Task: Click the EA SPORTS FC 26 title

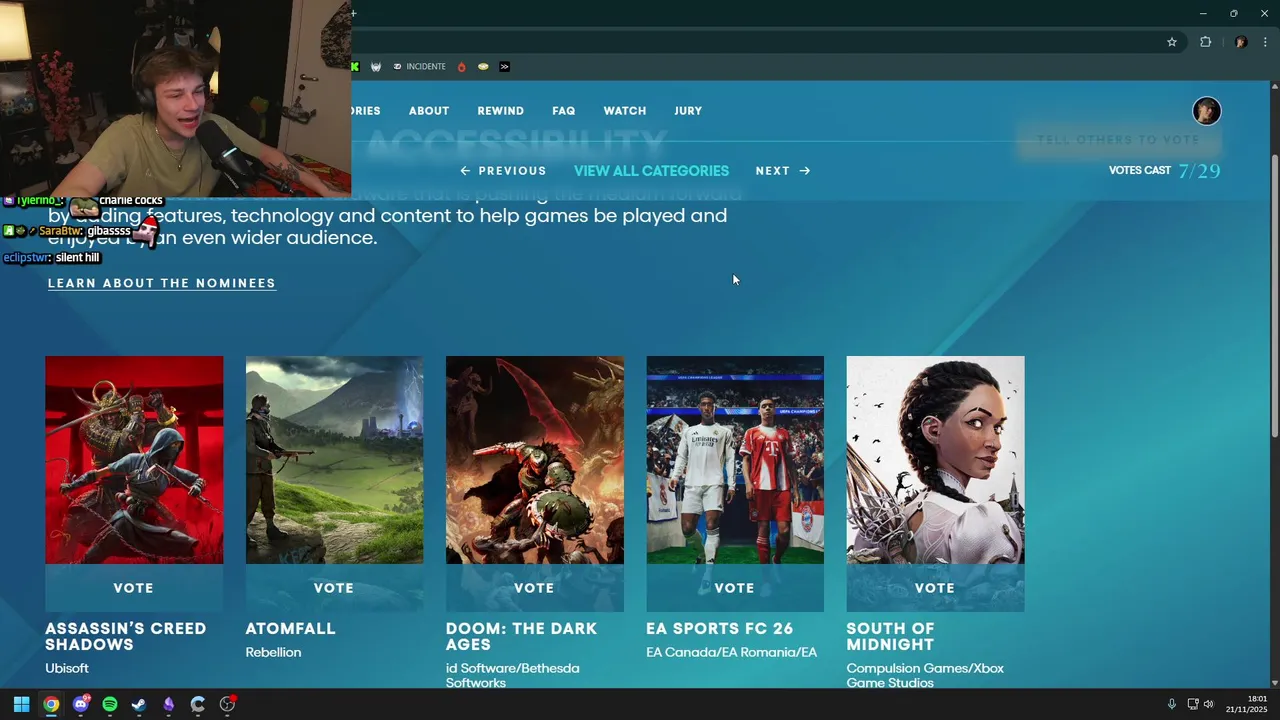Action: [720, 629]
